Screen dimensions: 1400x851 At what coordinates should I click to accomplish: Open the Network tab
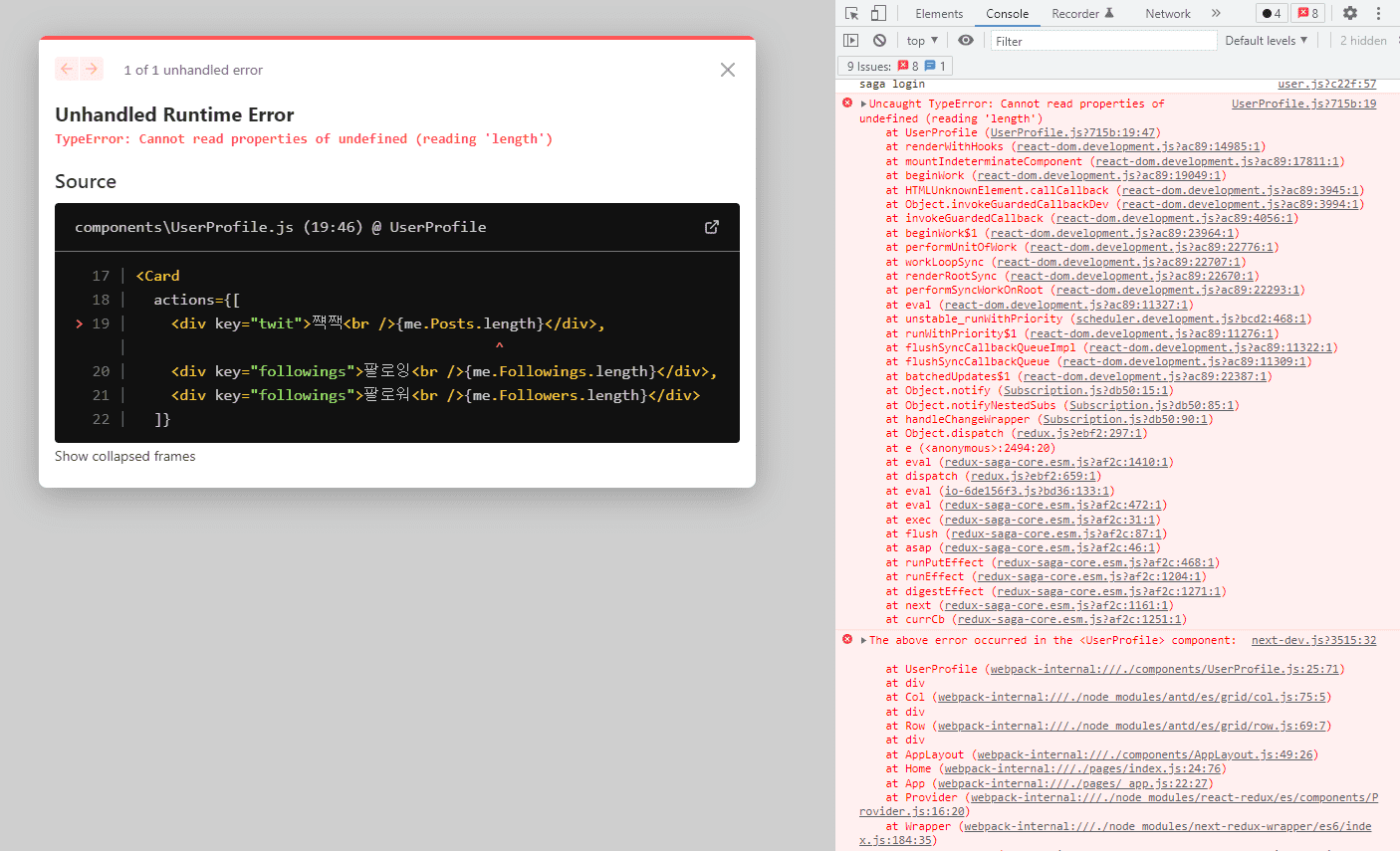pyautogui.click(x=1168, y=14)
